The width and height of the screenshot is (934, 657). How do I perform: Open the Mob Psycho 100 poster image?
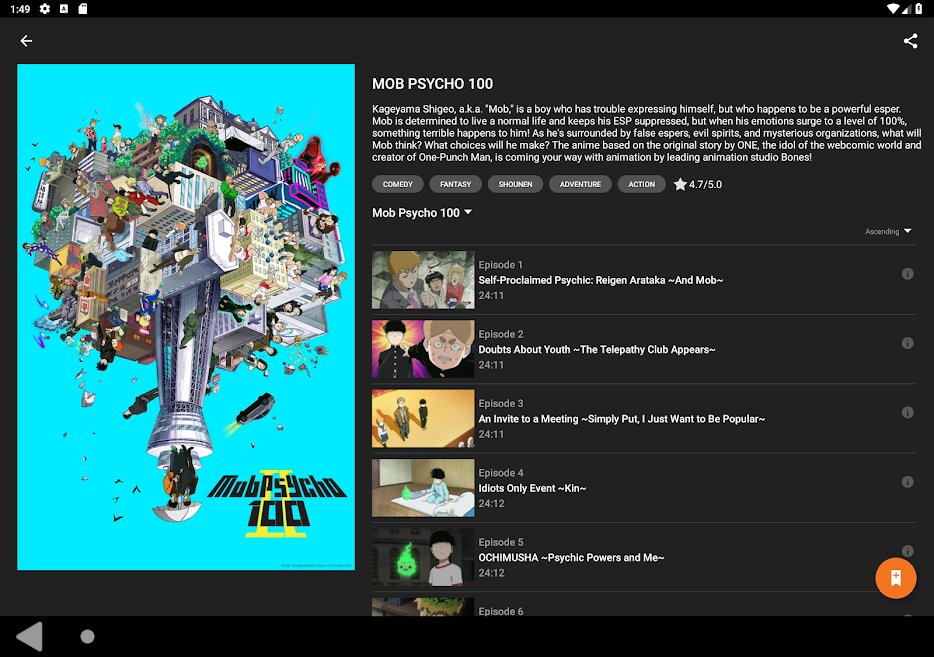pyautogui.click(x=186, y=317)
